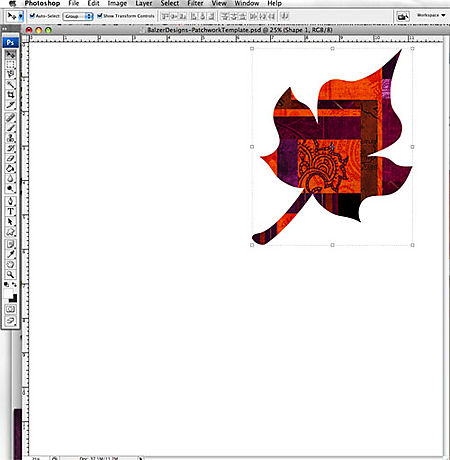The height and width of the screenshot is (460, 450).
Task: Click the top-center transform handle
Action: 332,49
